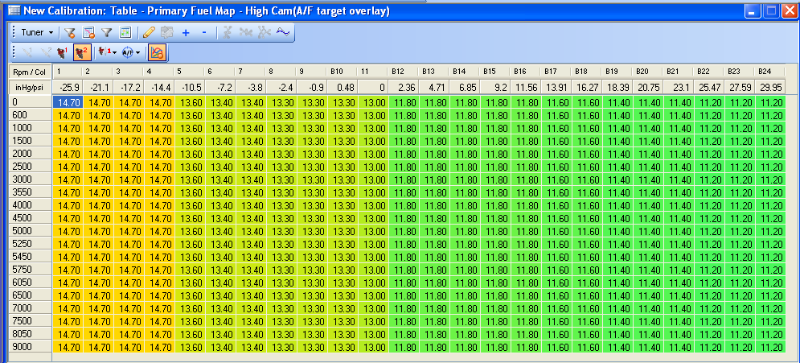Expand the cam selection 1 dropdown arrow
The height and width of the screenshot is (363, 800).
(x=115, y=52)
